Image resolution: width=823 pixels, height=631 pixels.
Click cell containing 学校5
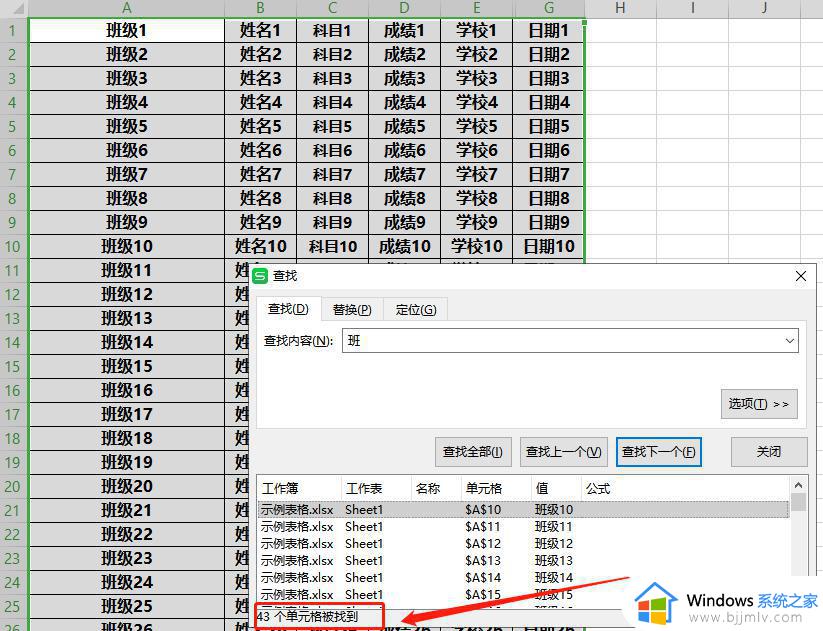(x=477, y=127)
